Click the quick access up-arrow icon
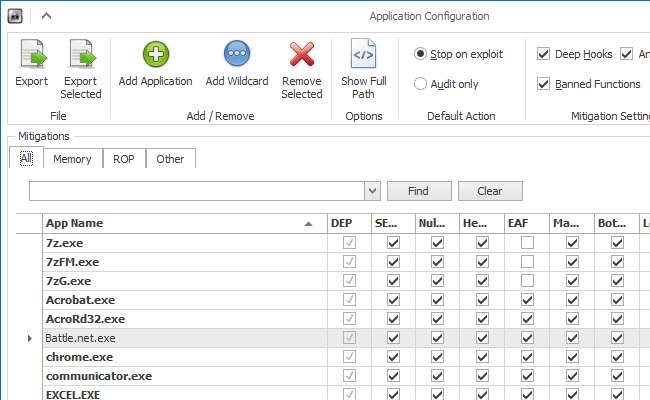This screenshot has width=650, height=400. (x=46, y=16)
